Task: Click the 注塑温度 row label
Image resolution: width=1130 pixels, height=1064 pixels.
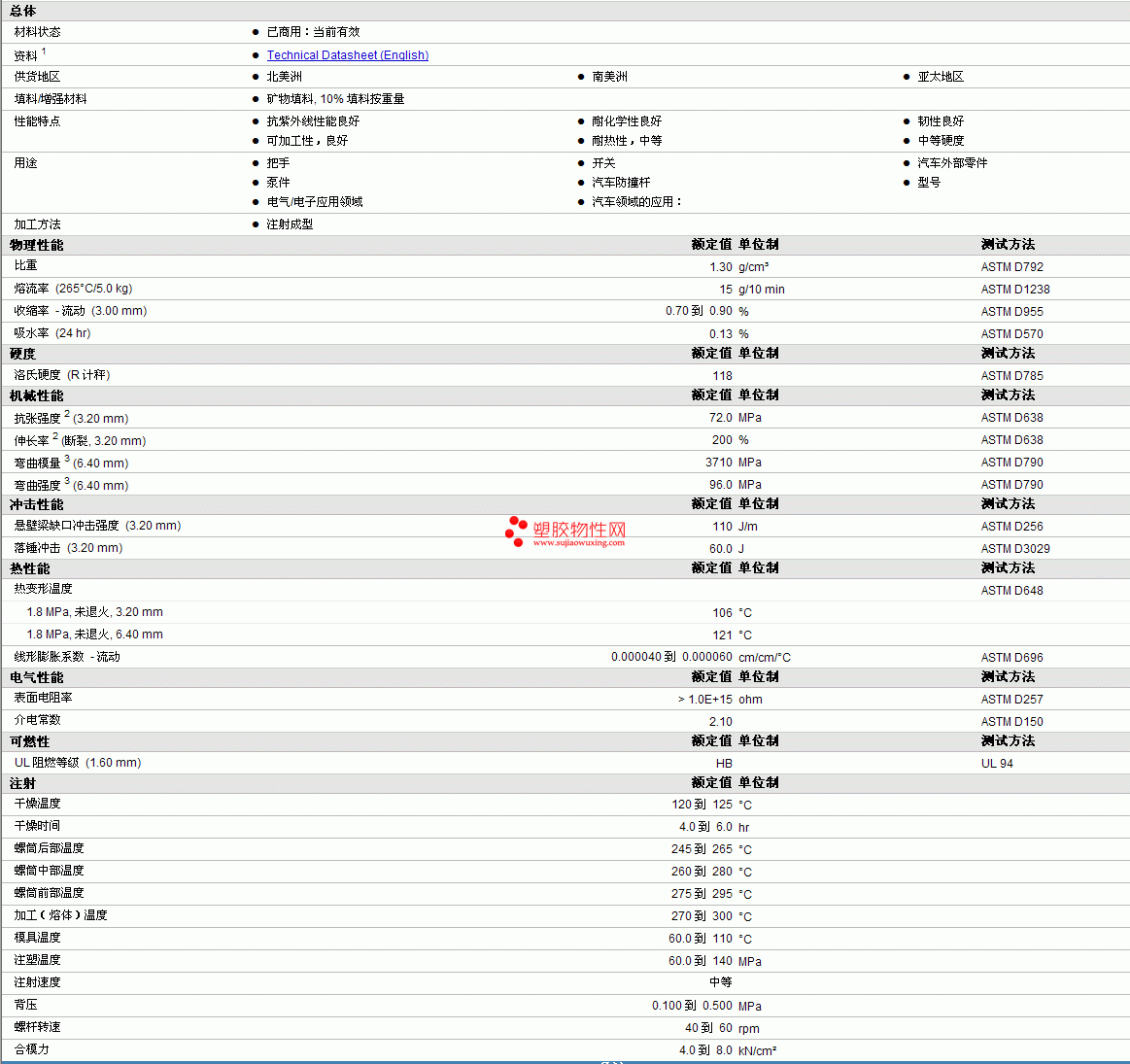Action: (38, 960)
